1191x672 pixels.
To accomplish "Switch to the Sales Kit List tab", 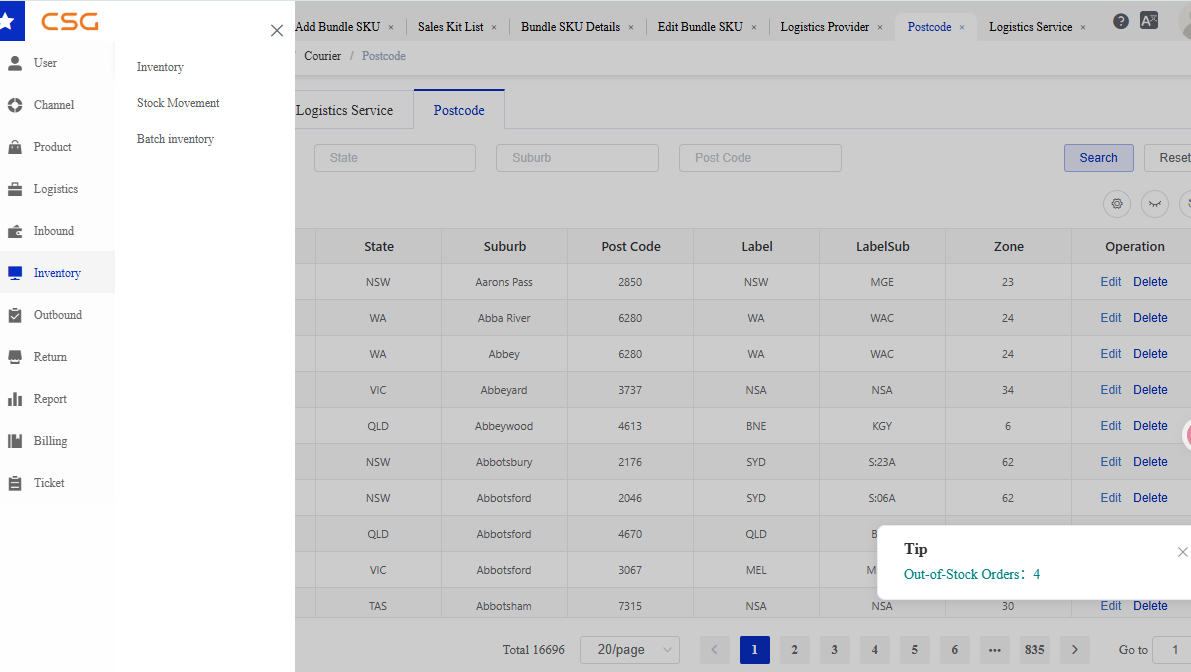I will click(x=450, y=27).
